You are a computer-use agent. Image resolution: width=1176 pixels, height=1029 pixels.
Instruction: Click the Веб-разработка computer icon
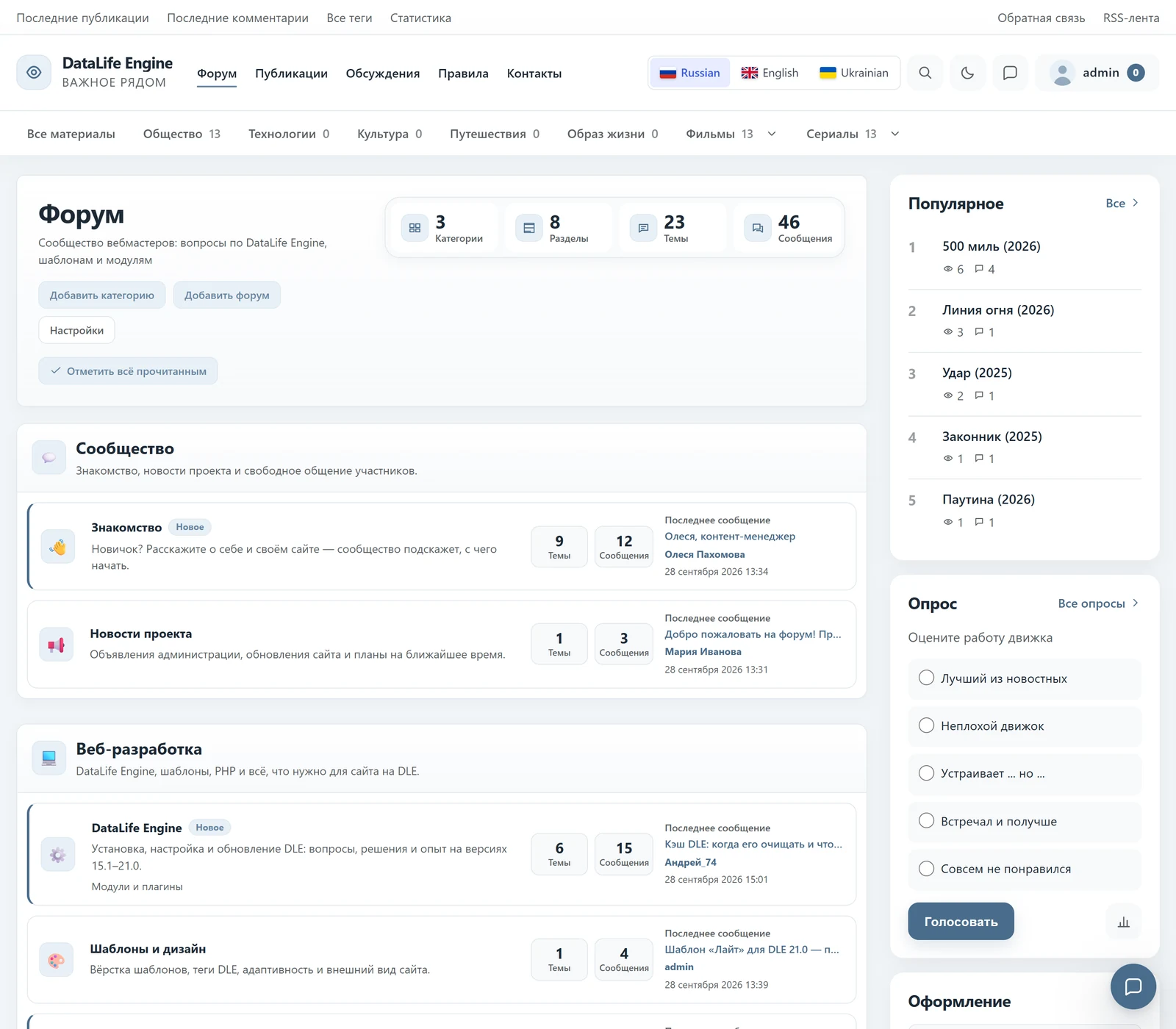(x=49, y=759)
